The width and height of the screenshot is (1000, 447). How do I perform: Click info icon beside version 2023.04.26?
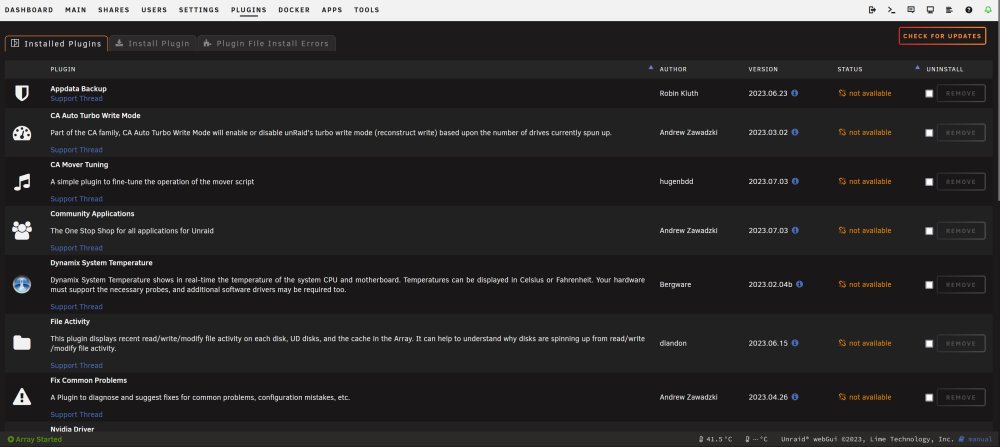tap(795, 397)
